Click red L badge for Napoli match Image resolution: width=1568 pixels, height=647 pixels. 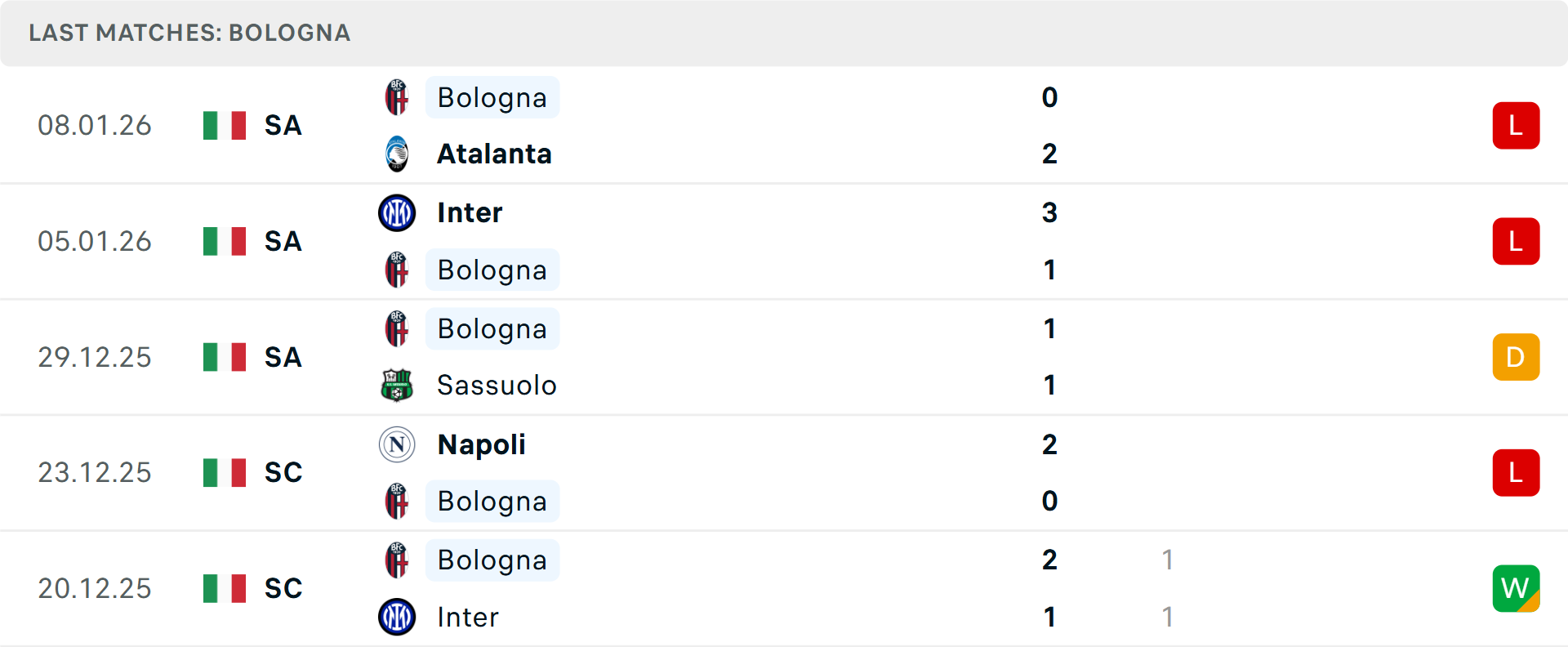[1516, 473]
